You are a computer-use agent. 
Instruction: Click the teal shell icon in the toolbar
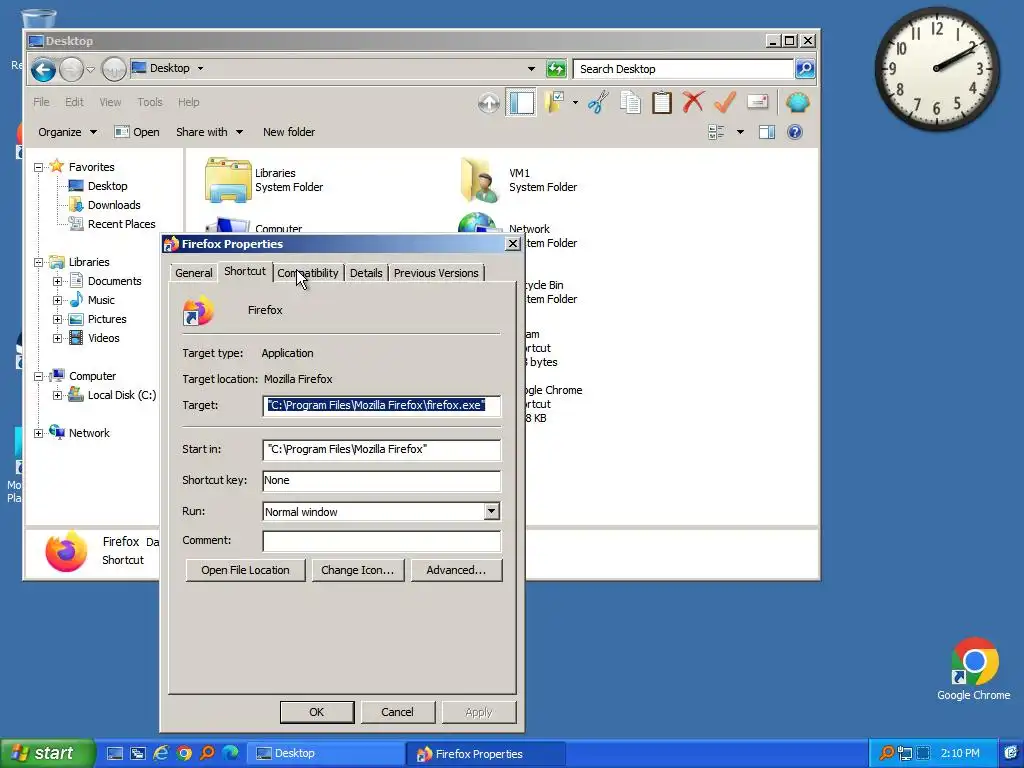pos(797,103)
